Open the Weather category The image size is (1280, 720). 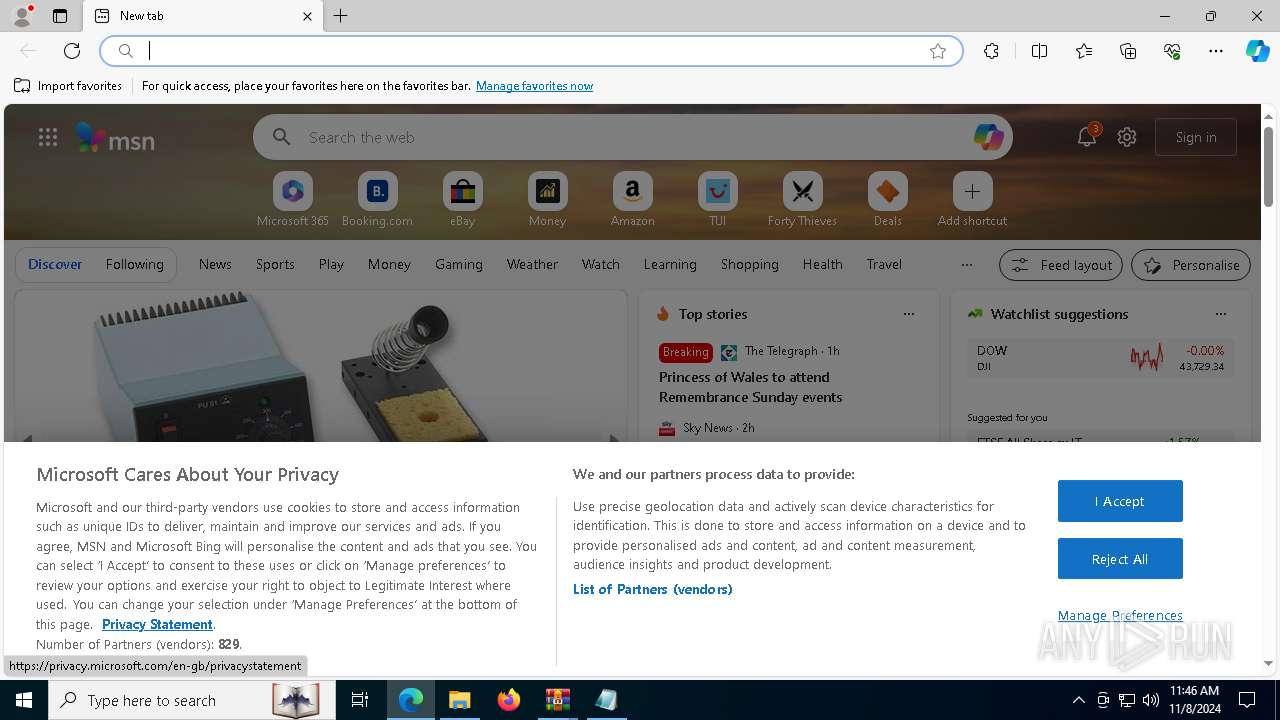tap(532, 264)
